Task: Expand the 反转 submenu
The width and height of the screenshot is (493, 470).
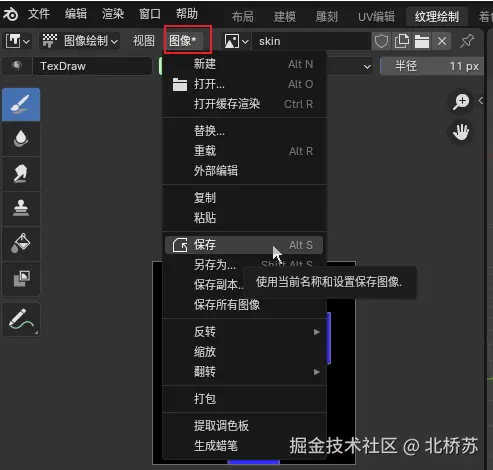Action: 244,332
